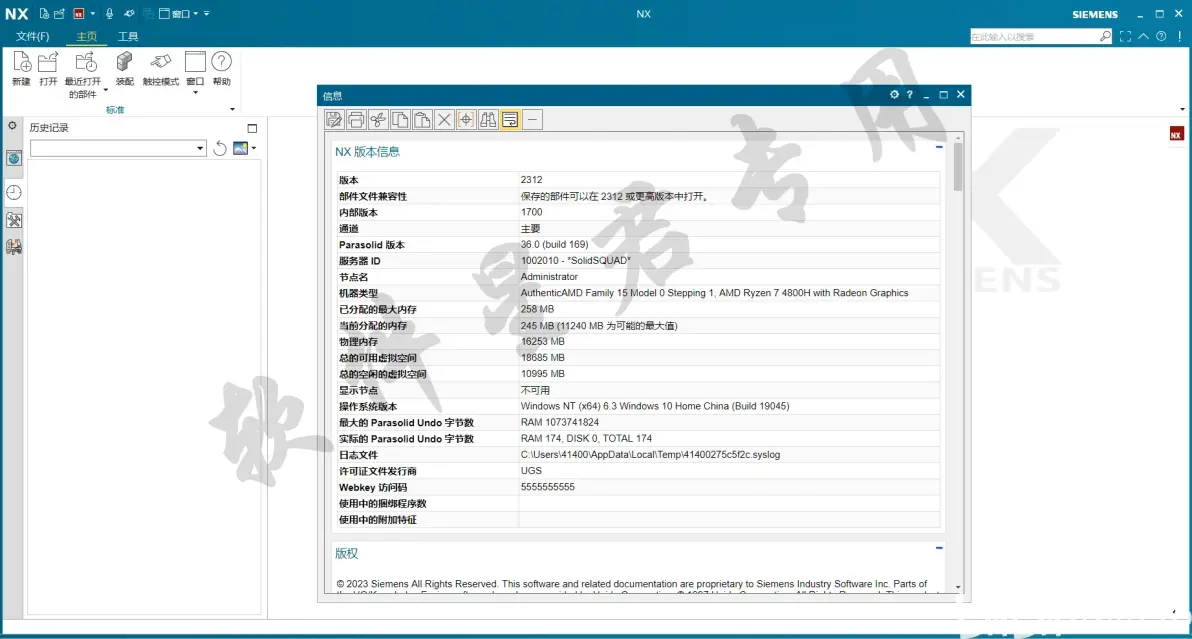Screen dimensions: 1192x639
Task: Click the crosshair select icon in 信息 toolbar
Action: tap(466, 119)
